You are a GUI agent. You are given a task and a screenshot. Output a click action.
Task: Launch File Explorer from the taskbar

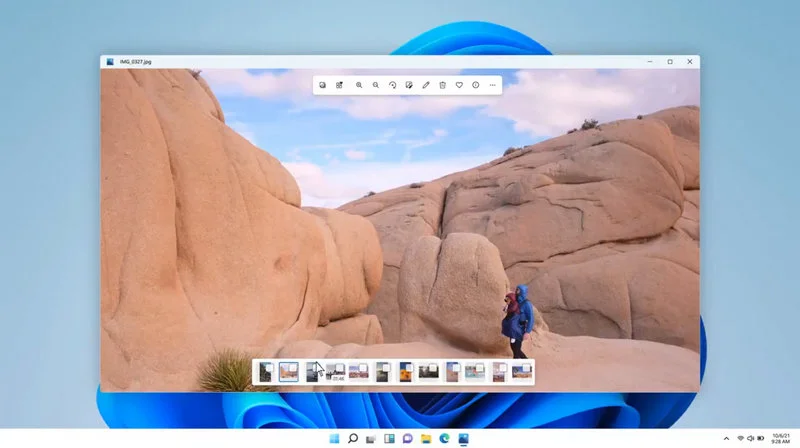(x=426, y=439)
